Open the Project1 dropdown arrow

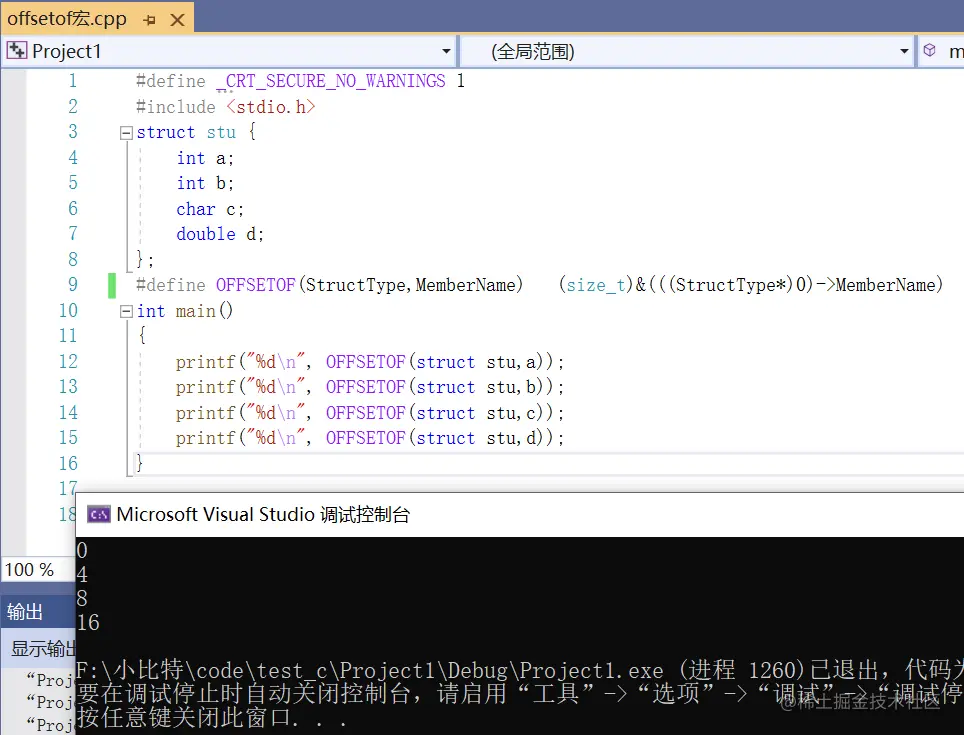coord(446,52)
